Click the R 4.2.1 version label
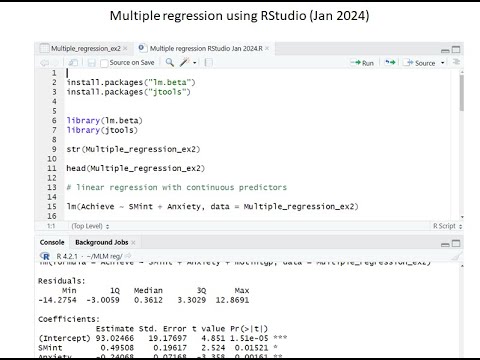Image resolution: width=480 pixels, height=360 pixels. coord(67,256)
